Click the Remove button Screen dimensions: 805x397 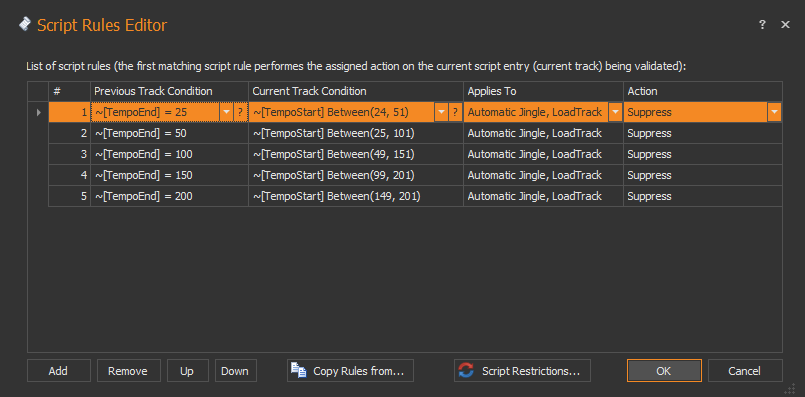(128, 370)
